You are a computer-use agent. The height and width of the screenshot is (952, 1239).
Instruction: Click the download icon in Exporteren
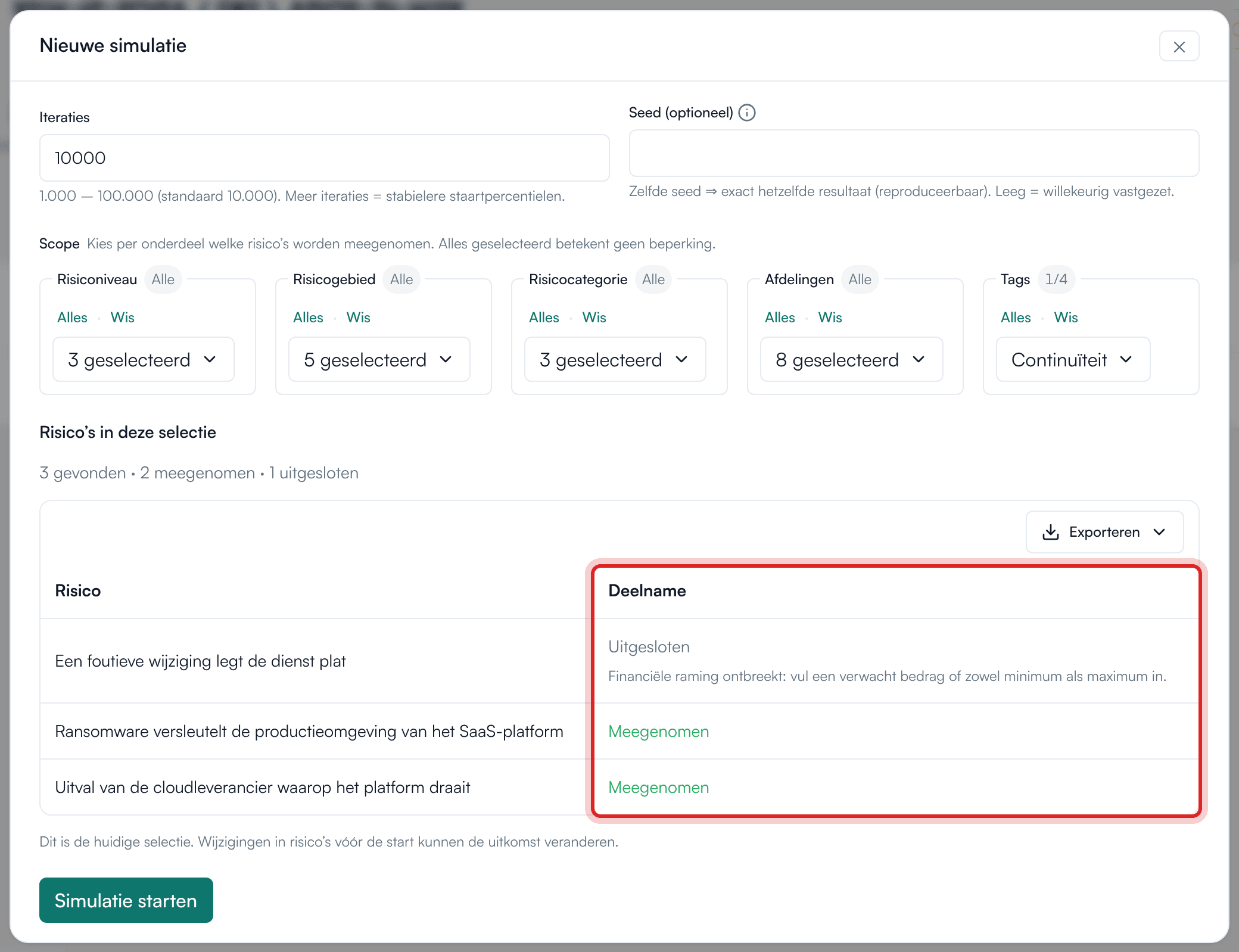tap(1051, 532)
